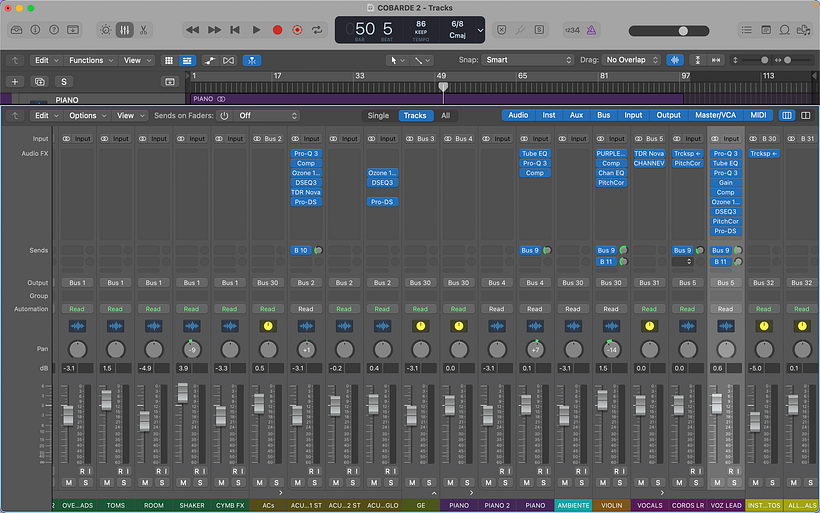This screenshot has width=820, height=513.
Task: Open the Inspector with the info icon
Action: click(x=35, y=30)
